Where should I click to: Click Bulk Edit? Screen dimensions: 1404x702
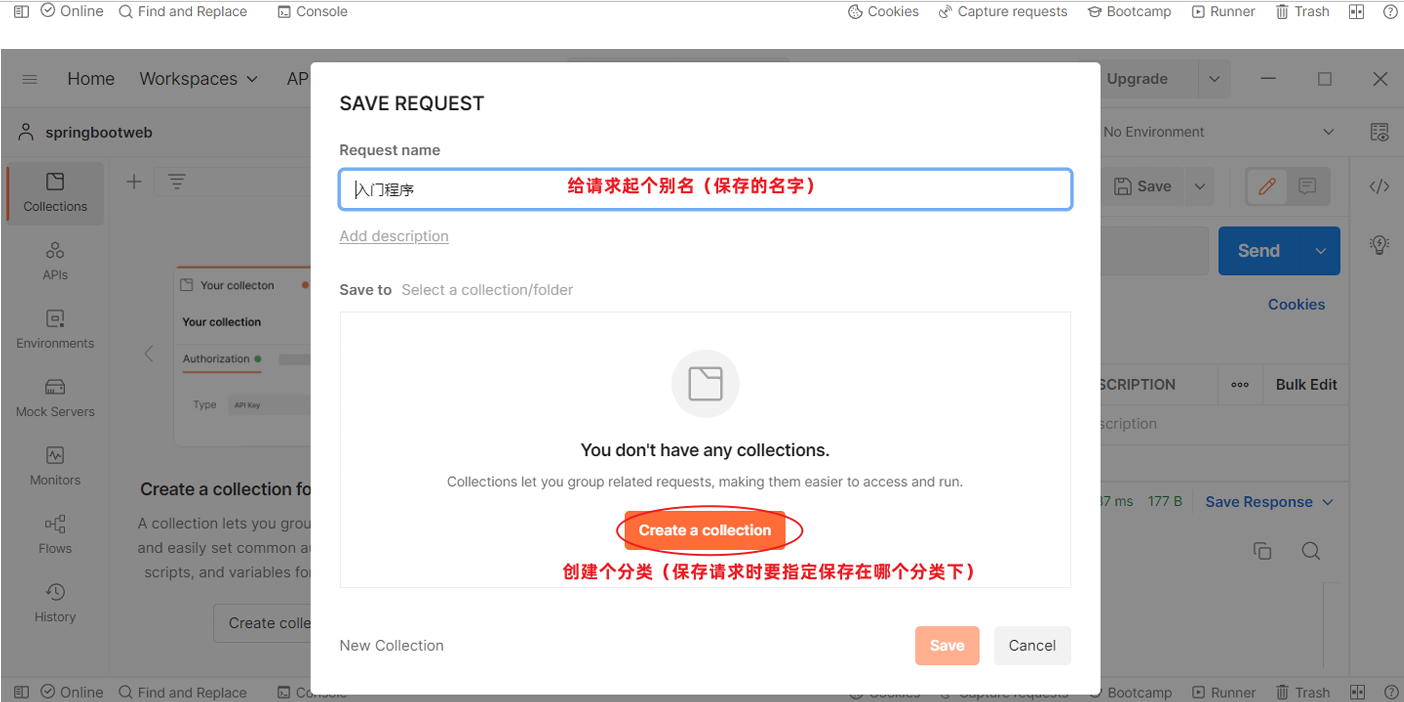point(1306,384)
